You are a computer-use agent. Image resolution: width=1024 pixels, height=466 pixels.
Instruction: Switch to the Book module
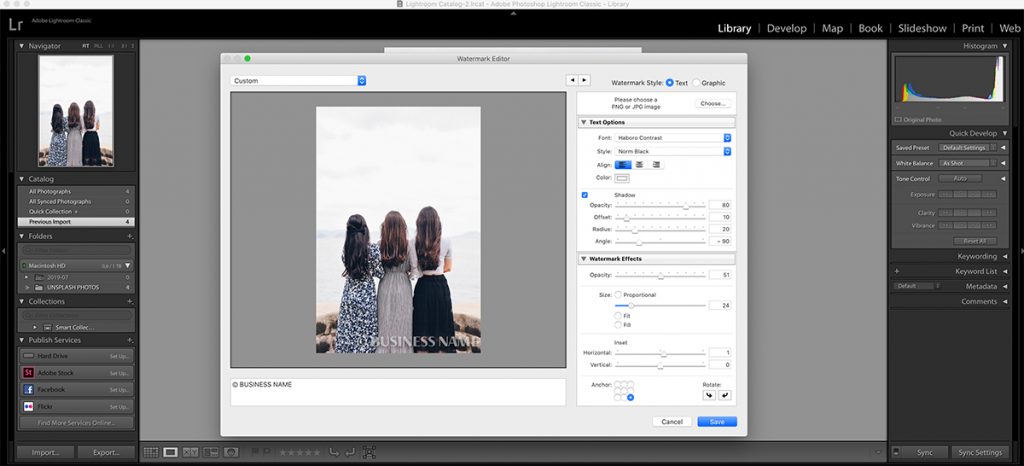(x=871, y=28)
